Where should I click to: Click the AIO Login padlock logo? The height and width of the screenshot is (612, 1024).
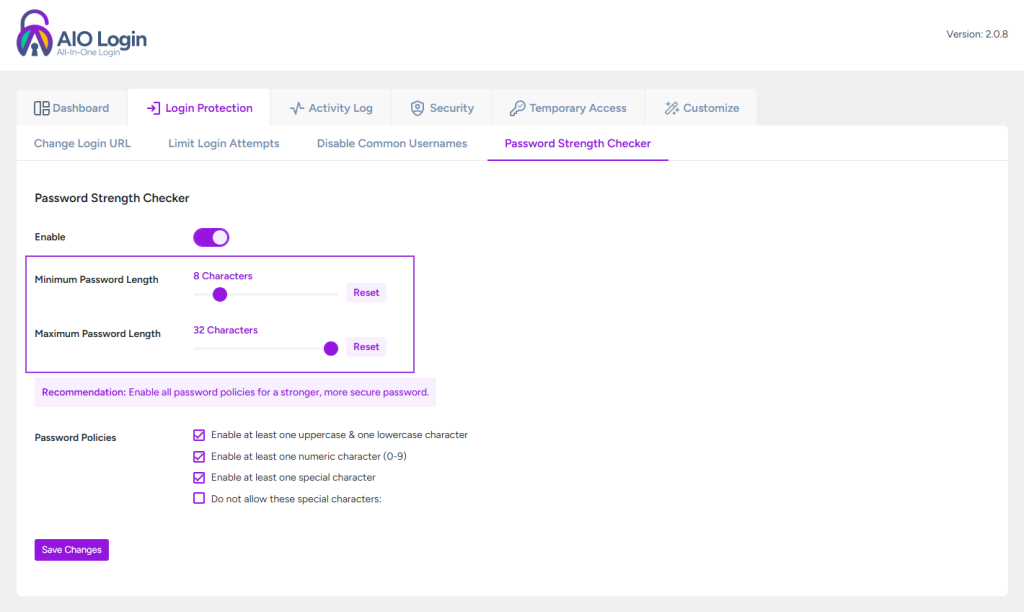click(x=34, y=34)
